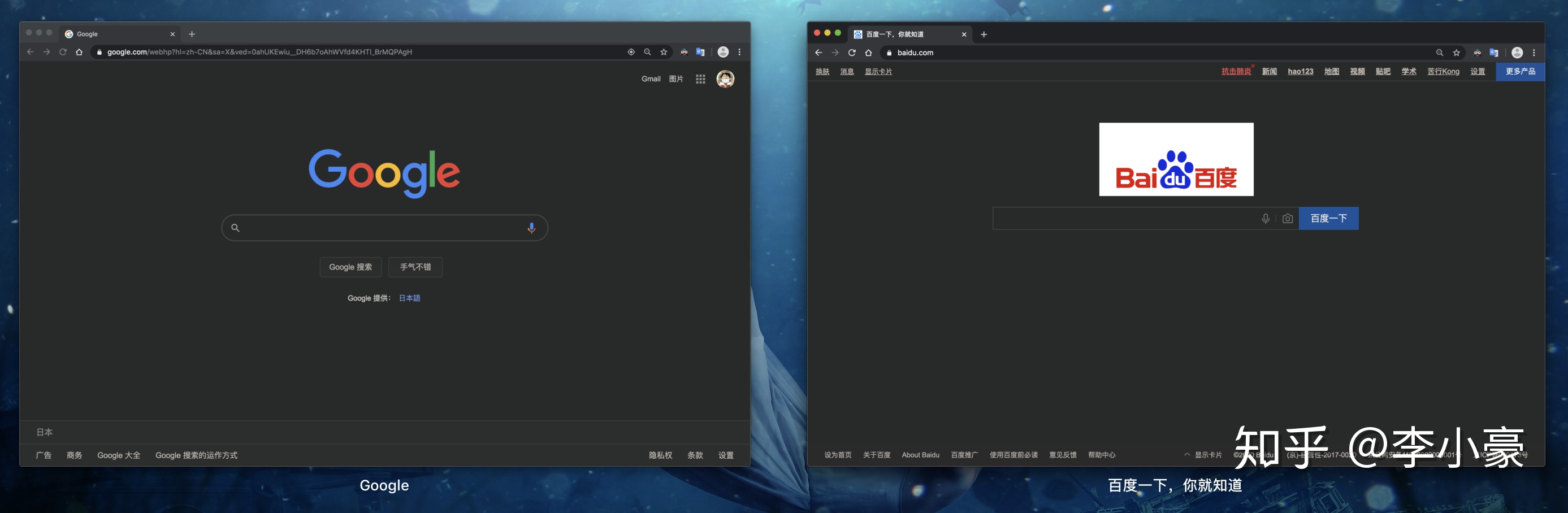Open Google apps grid launcher
The width and height of the screenshot is (1568, 513).
tap(700, 79)
